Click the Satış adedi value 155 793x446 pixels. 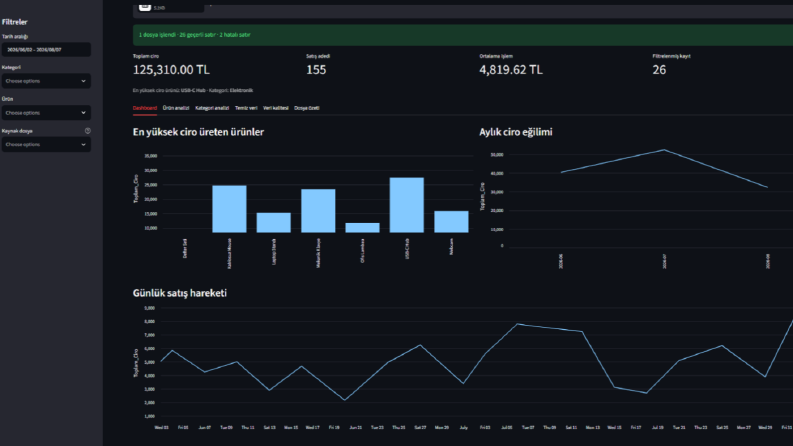(316, 70)
